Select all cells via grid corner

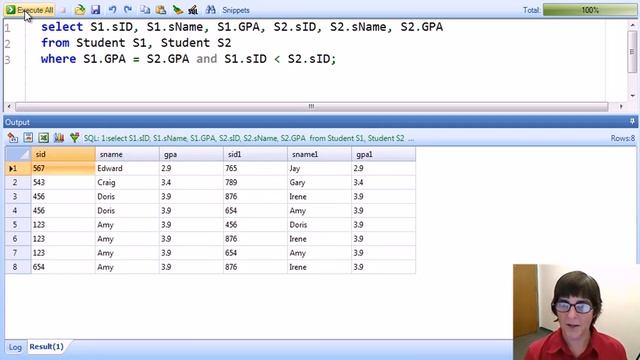pyautogui.click(x=18, y=154)
